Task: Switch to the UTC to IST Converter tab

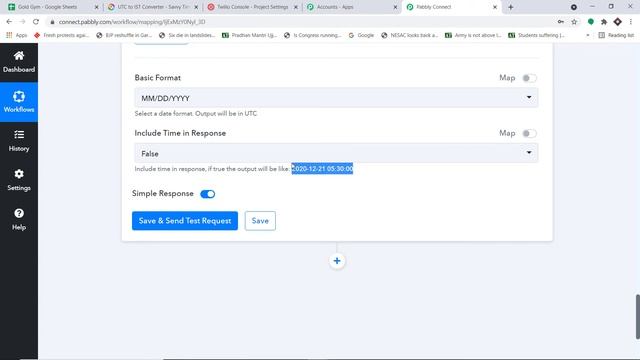Action: click(153, 7)
